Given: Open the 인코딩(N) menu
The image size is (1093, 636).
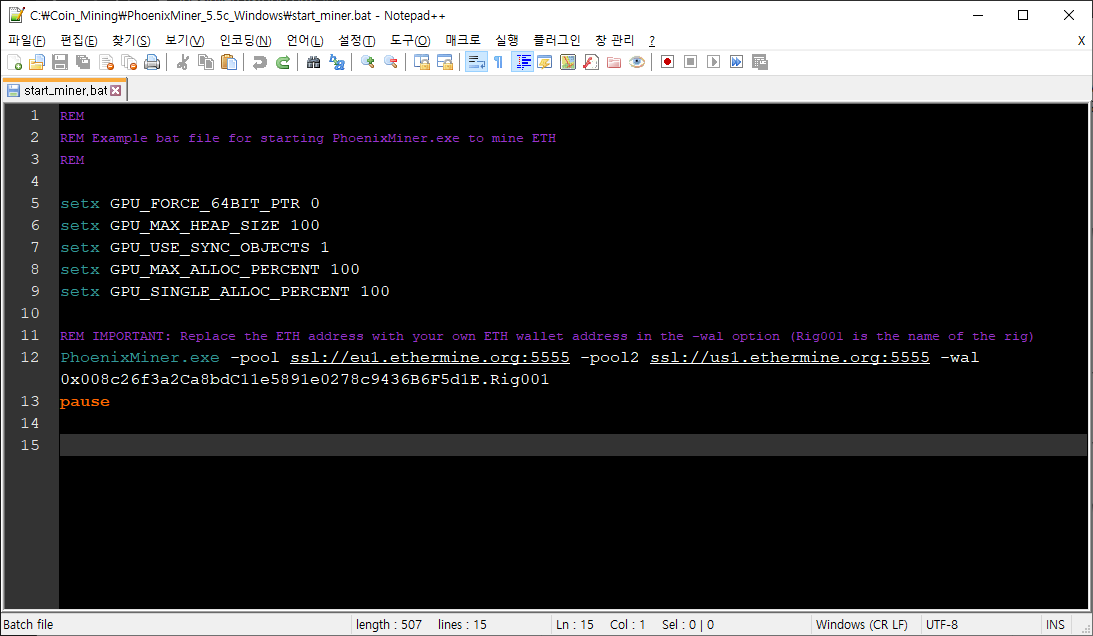Looking at the screenshot, I should (x=245, y=40).
